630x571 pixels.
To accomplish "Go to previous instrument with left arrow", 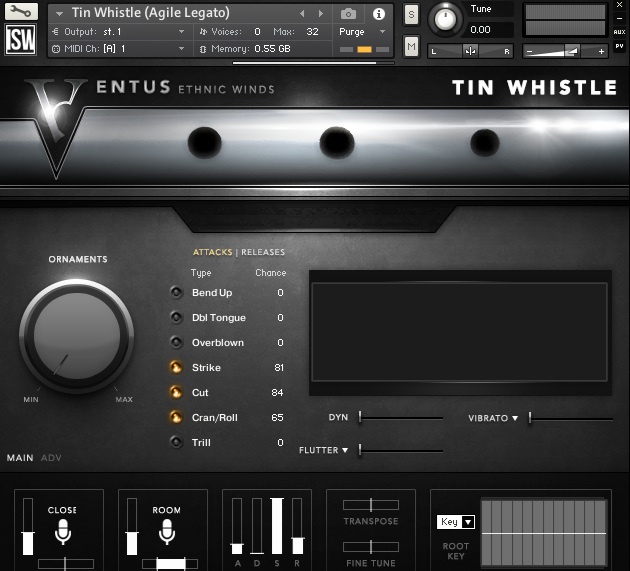I will (x=302, y=14).
